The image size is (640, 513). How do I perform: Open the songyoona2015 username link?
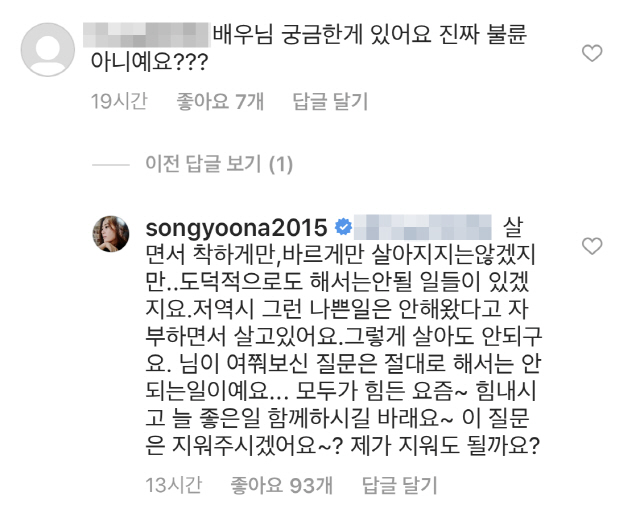[236, 228]
